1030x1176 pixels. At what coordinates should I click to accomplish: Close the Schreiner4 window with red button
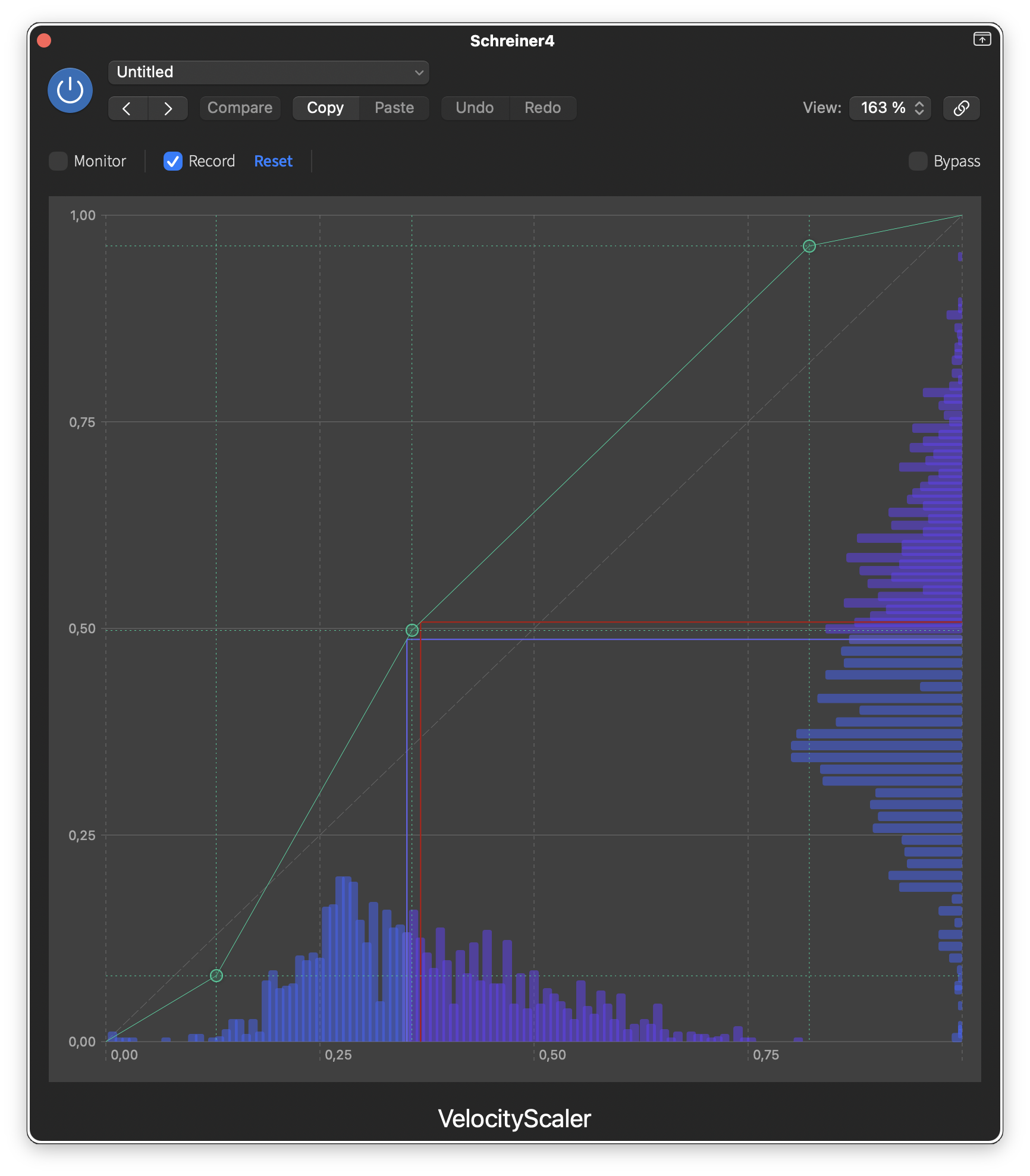(44, 40)
